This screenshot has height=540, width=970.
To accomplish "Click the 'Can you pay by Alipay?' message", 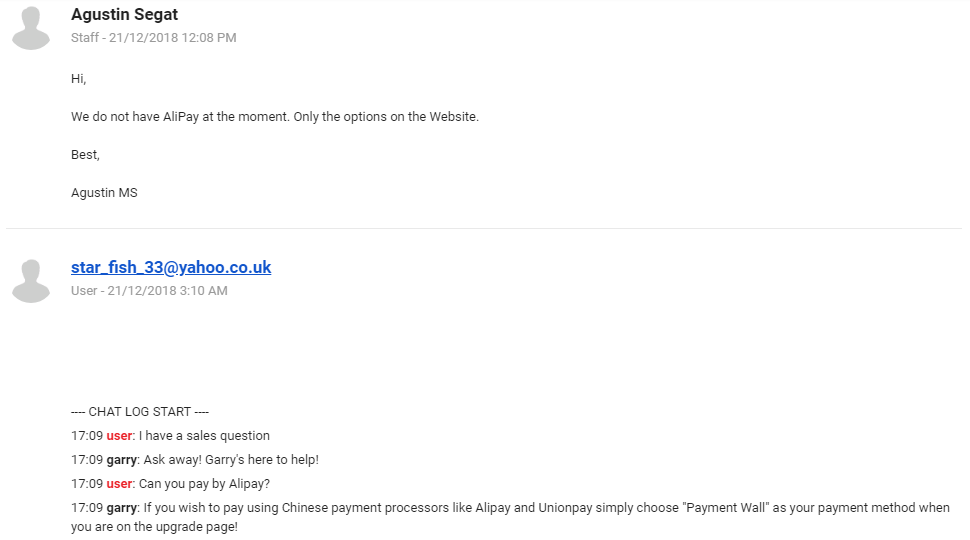I will tap(205, 484).
